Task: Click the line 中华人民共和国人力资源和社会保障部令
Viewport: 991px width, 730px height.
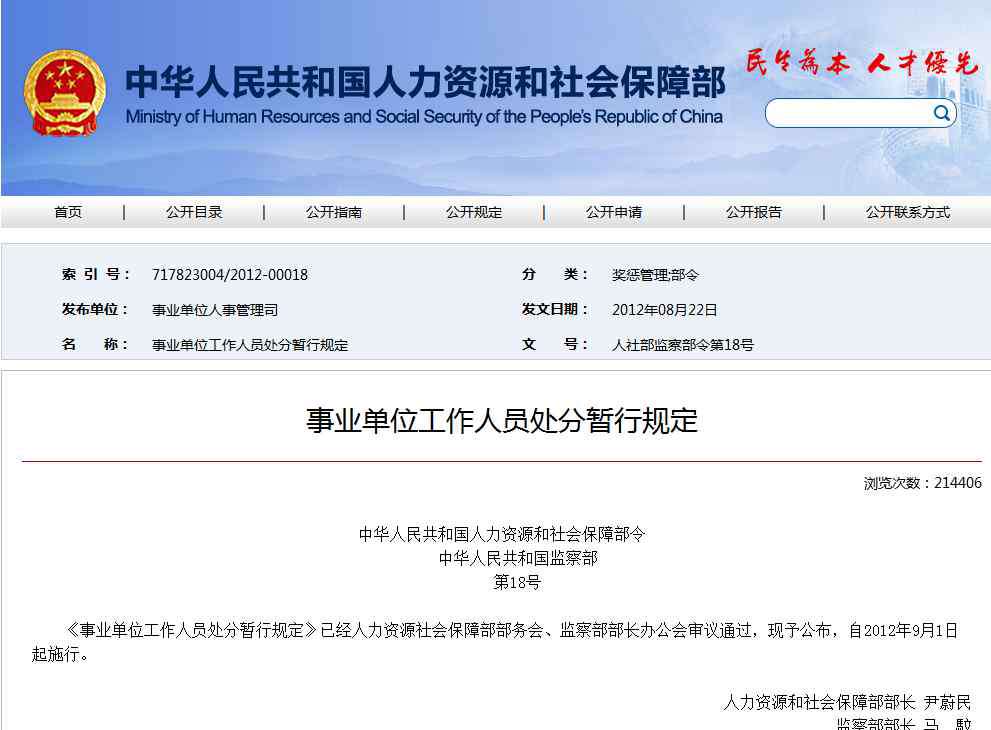Action: (x=502, y=535)
